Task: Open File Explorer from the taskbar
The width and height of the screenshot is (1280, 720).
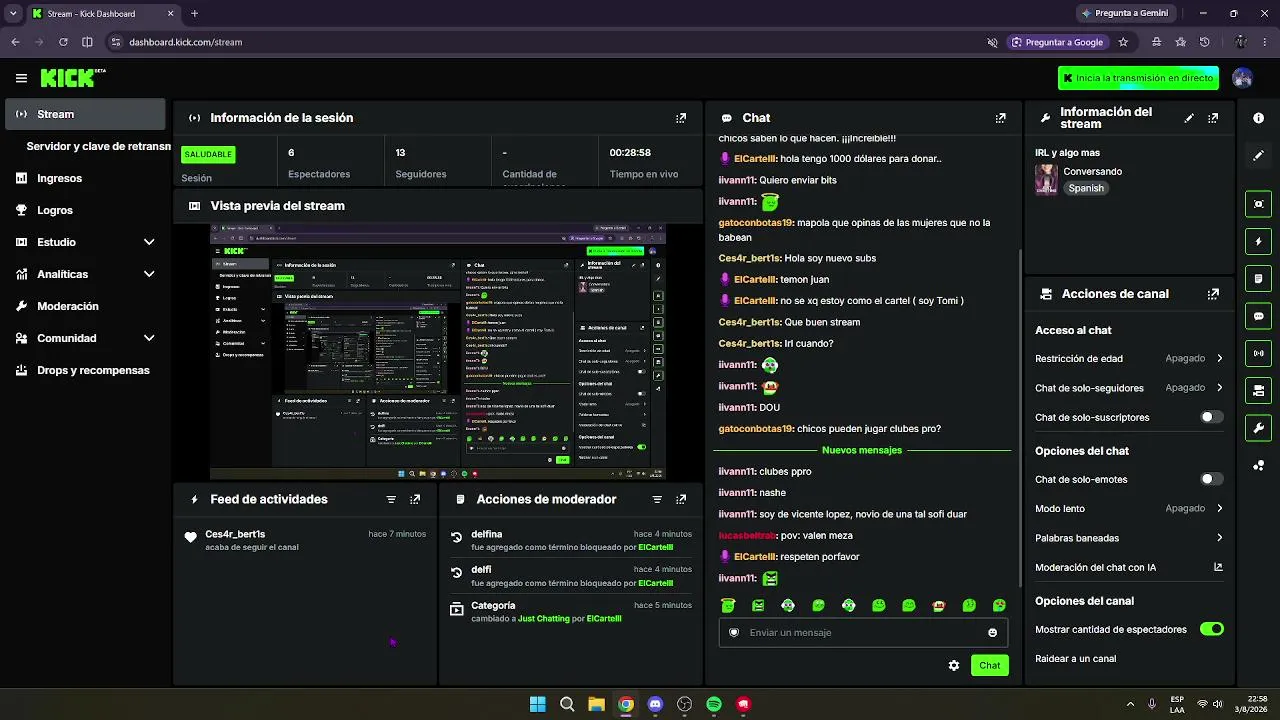Action: pos(596,704)
